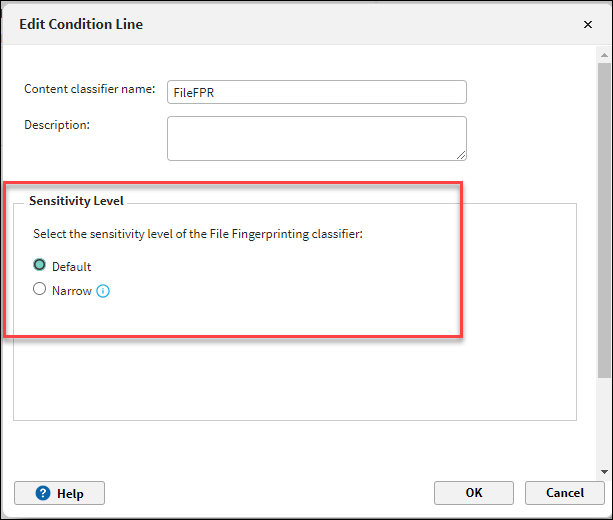The height and width of the screenshot is (520, 613).
Task: Click the question mark icon on Help
Action: click(43, 493)
